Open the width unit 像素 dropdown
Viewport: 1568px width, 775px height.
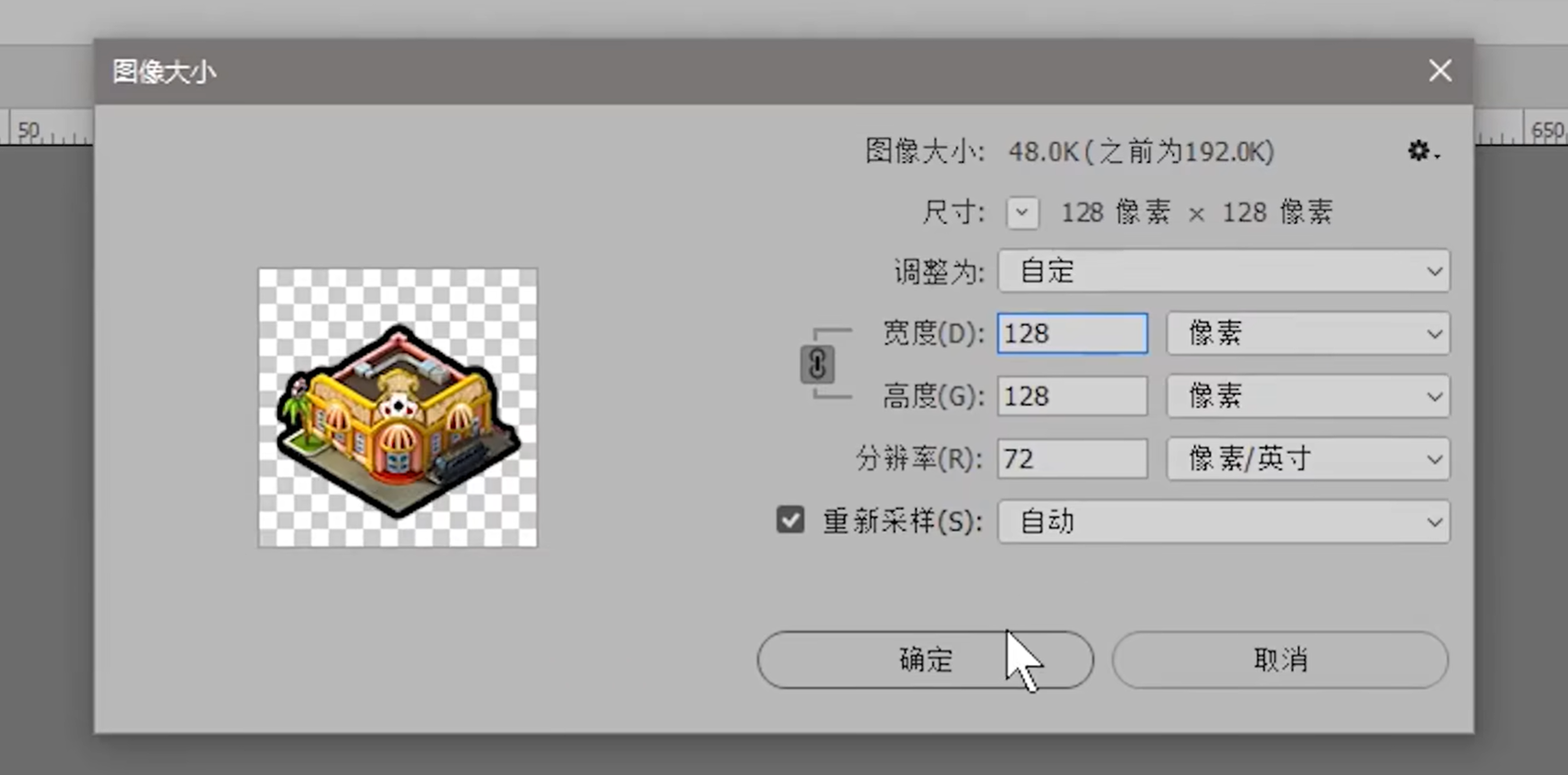coord(1308,333)
